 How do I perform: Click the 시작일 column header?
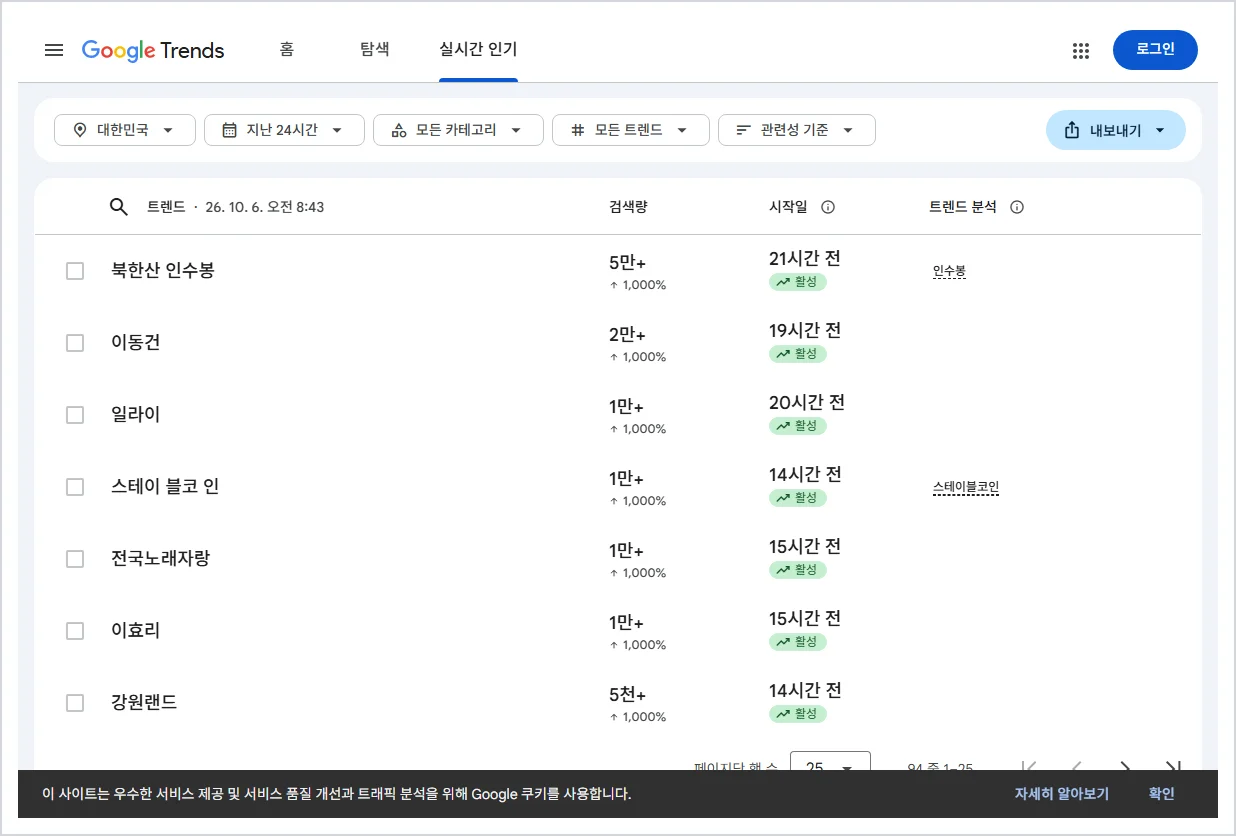tap(788, 207)
